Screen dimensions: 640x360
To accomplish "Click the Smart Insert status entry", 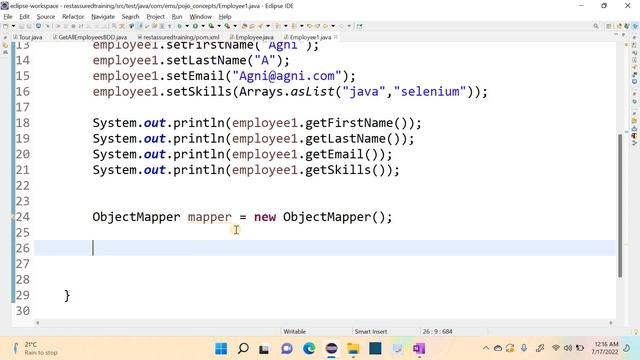I will click(x=371, y=331).
